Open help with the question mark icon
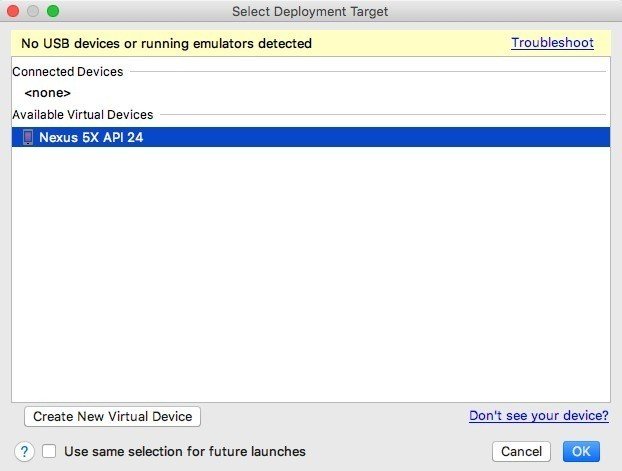 coord(26,452)
